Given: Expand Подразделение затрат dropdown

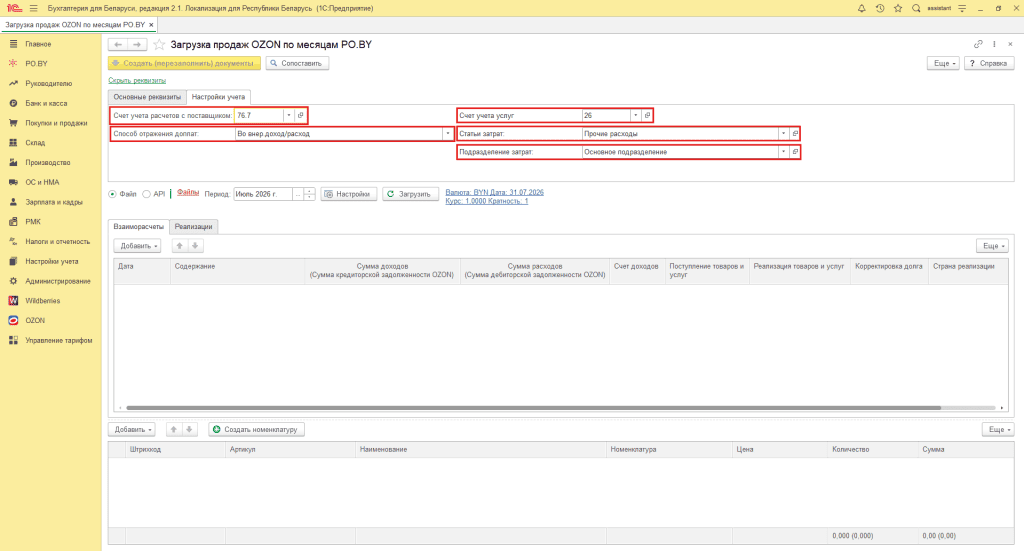Looking at the screenshot, I should click(783, 151).
